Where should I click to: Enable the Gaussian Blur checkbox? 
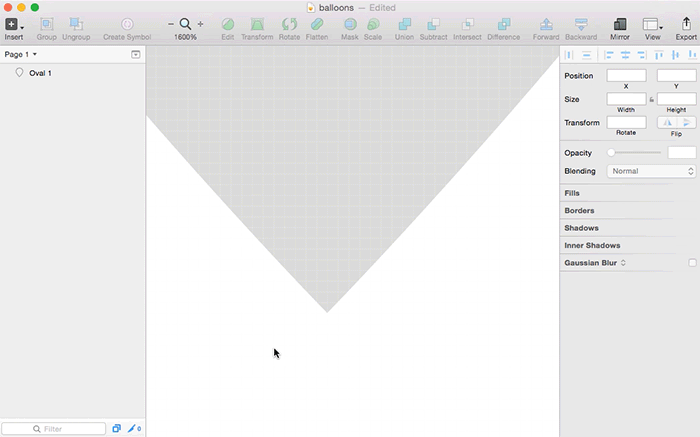tap(692, 262)
